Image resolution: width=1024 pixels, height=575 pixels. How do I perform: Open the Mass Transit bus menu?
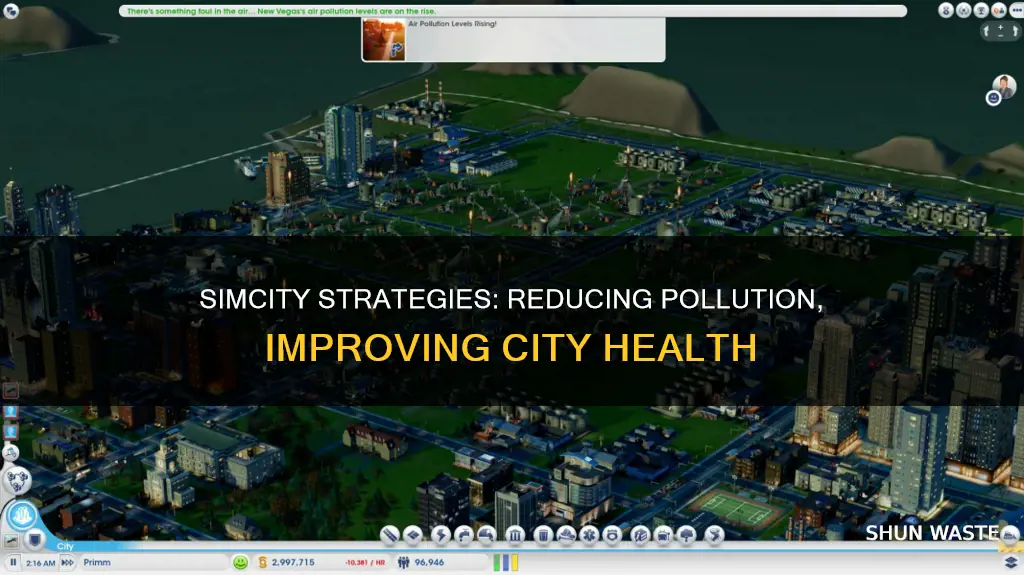[x=664, y=535]
